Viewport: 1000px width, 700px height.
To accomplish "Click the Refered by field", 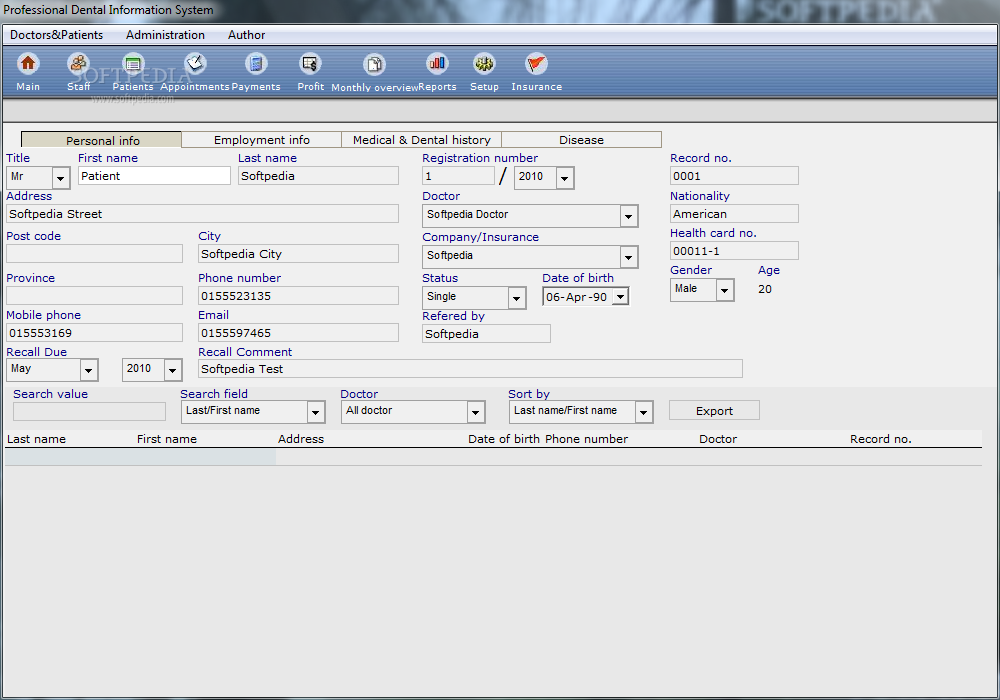I will tap(486, 333).
